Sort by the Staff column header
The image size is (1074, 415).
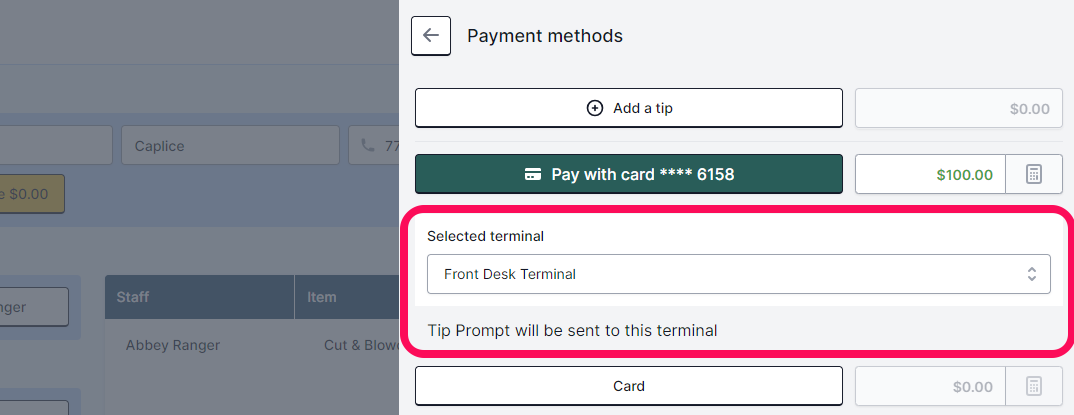coord(199,297)
